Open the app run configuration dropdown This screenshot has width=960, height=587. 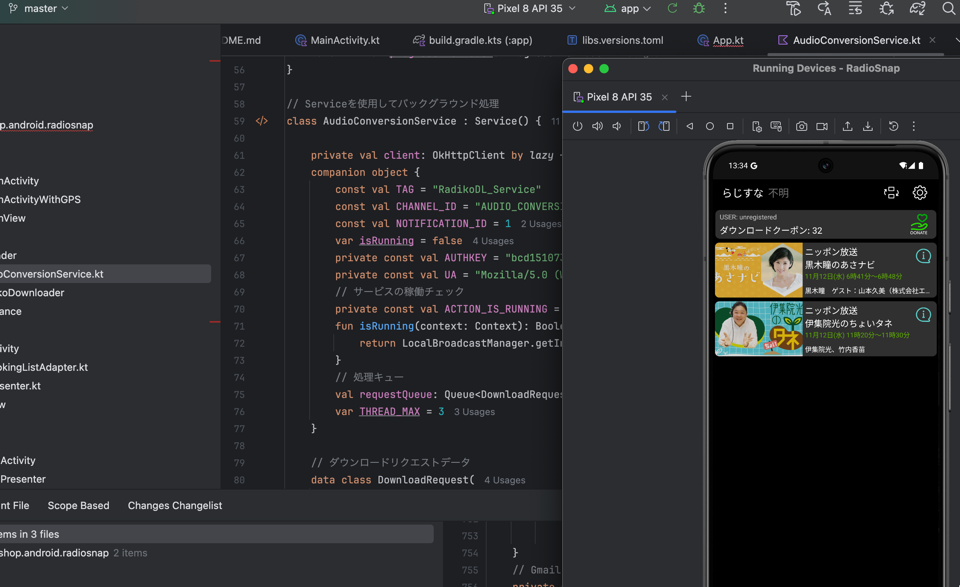pyautogui.click(x=628, y=9)
